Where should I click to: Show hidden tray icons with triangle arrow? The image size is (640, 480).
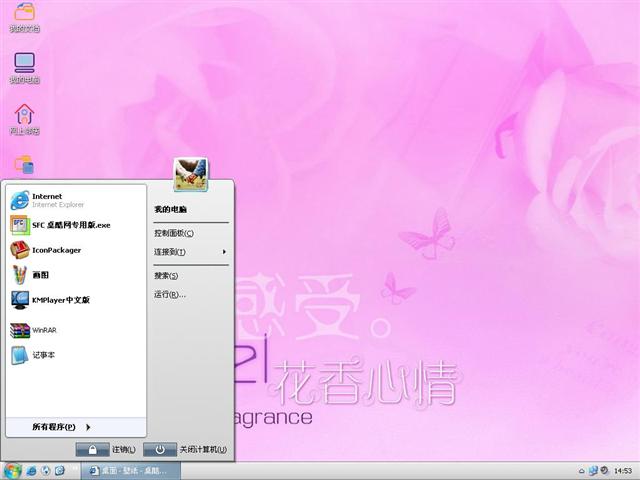click(582, 471)
